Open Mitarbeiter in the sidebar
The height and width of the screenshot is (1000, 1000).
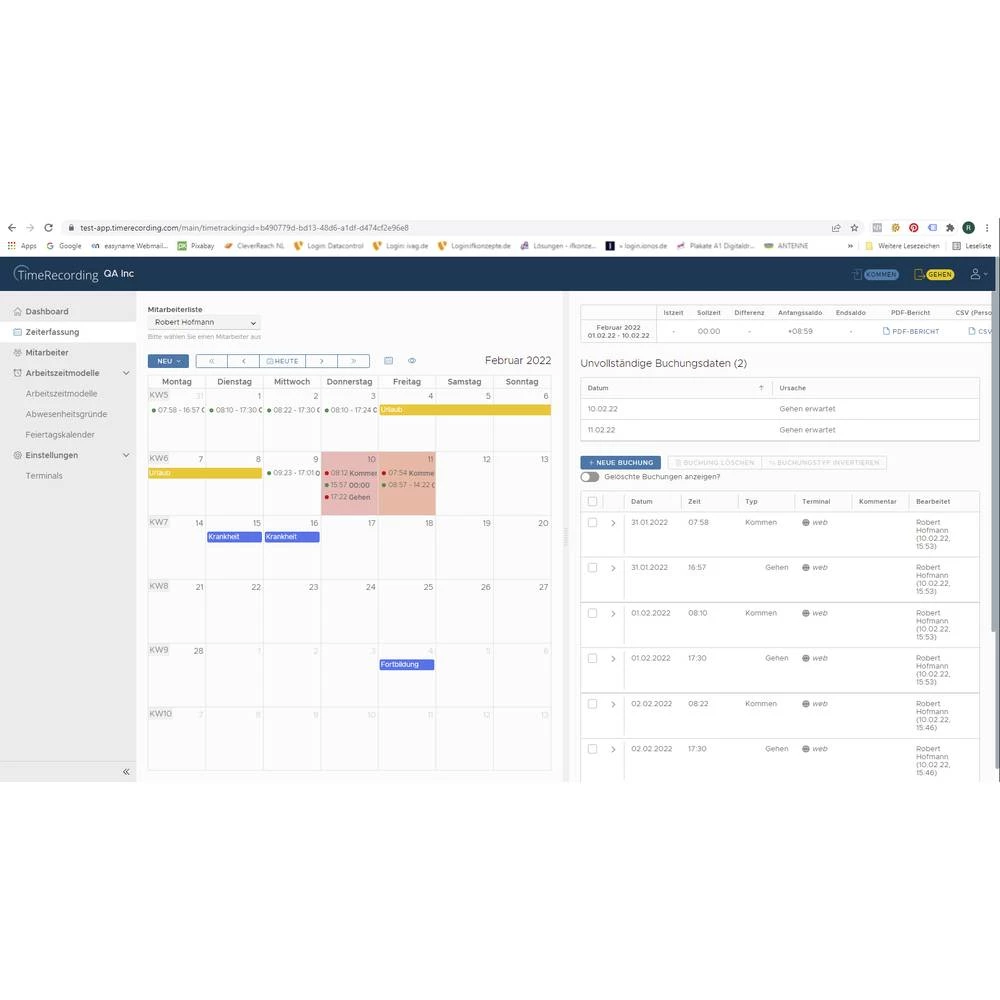(x=47, y=353)
